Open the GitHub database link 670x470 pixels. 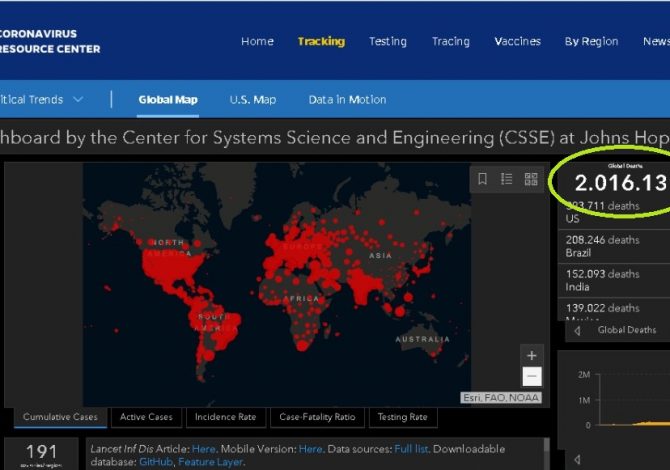[156, 462]
